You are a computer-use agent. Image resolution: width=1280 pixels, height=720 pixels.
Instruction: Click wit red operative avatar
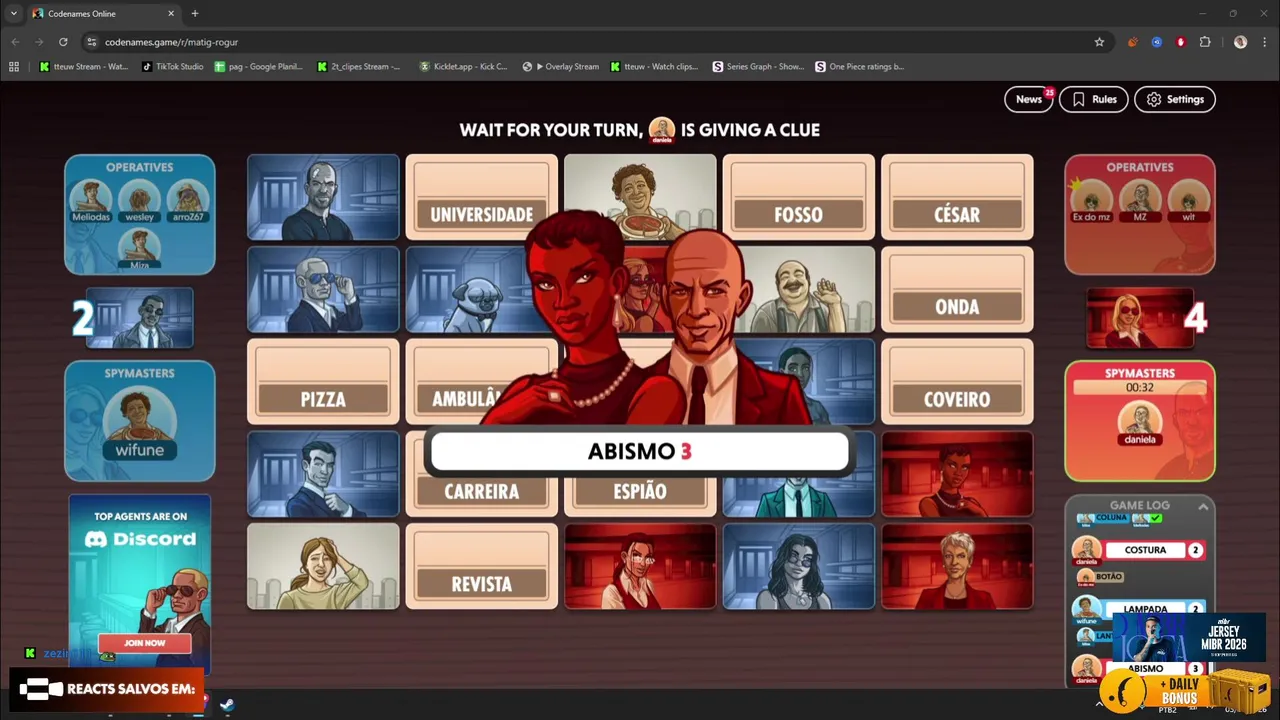pyautogui.click(x=1188, y=201)
